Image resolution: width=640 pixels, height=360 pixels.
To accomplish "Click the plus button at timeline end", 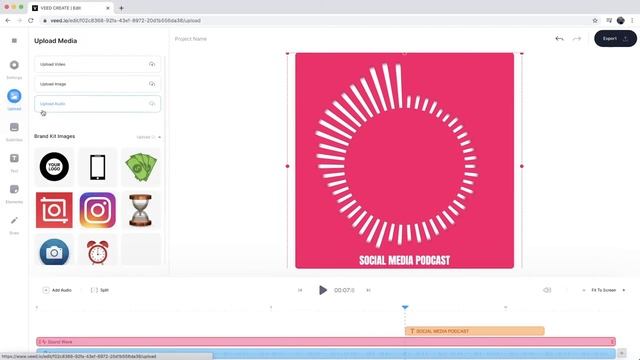I will pyautogui.click(x=622, y=353).
